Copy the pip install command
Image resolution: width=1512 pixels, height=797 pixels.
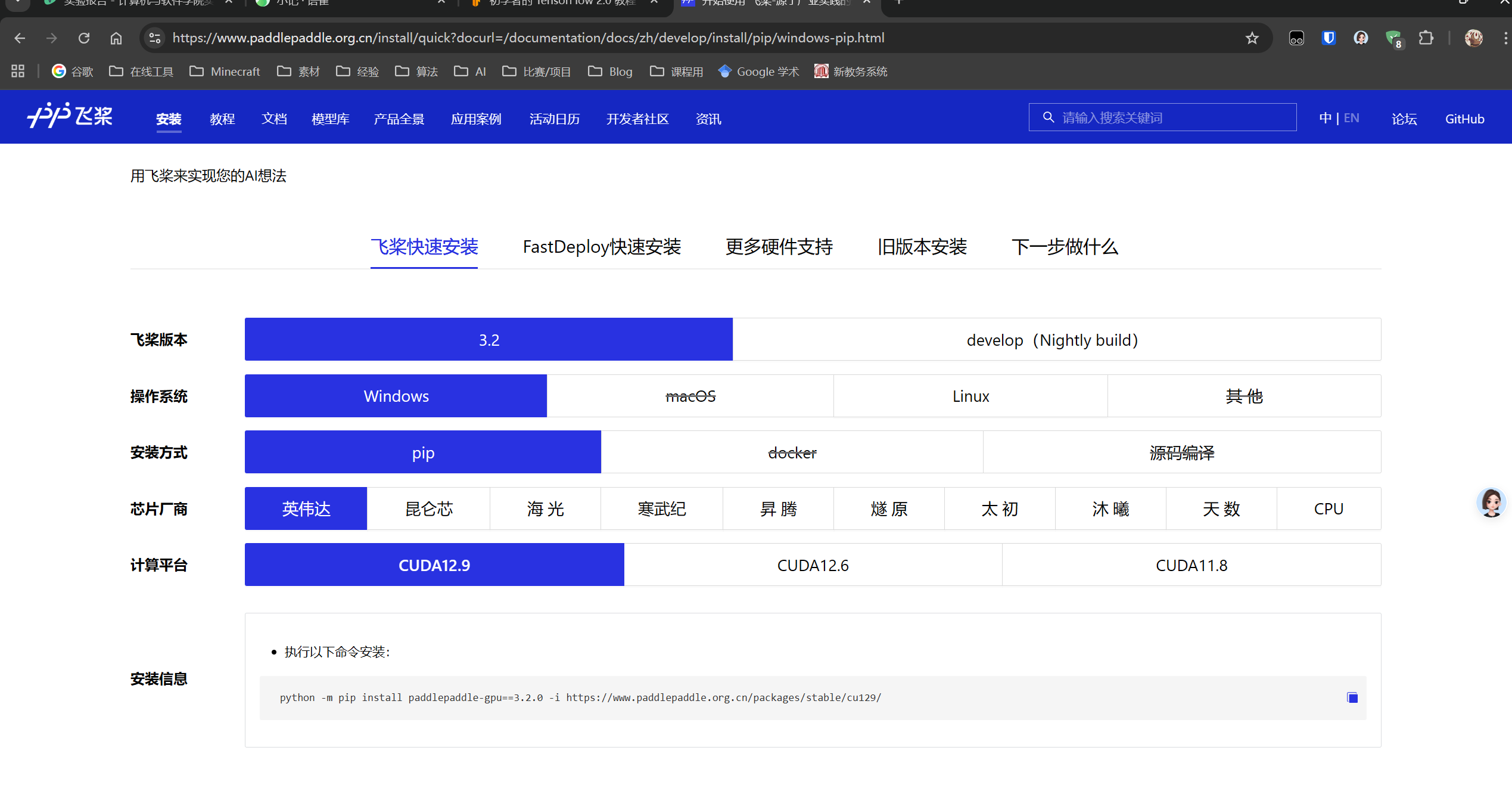[1352, 697]
